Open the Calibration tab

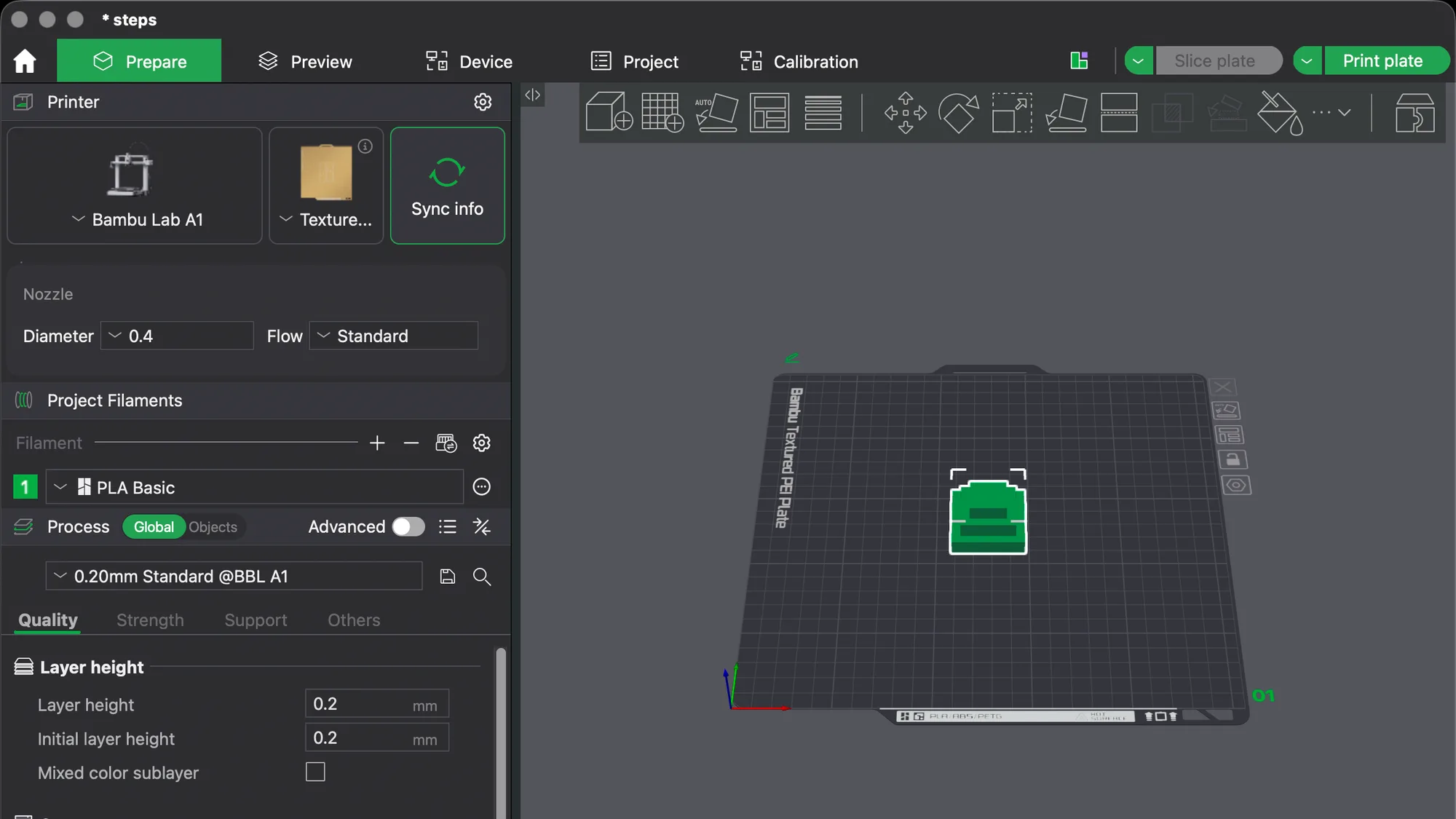click(x=799, y=61)
